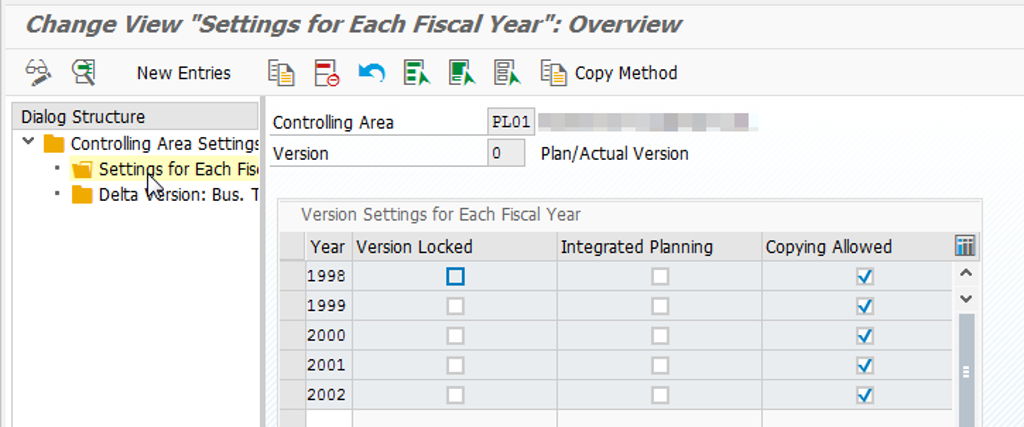Viewport: 1024px width, 427px height.
Task: Collapse the Controlling Area Settings tree node
Action: click(x=28, y=143)
